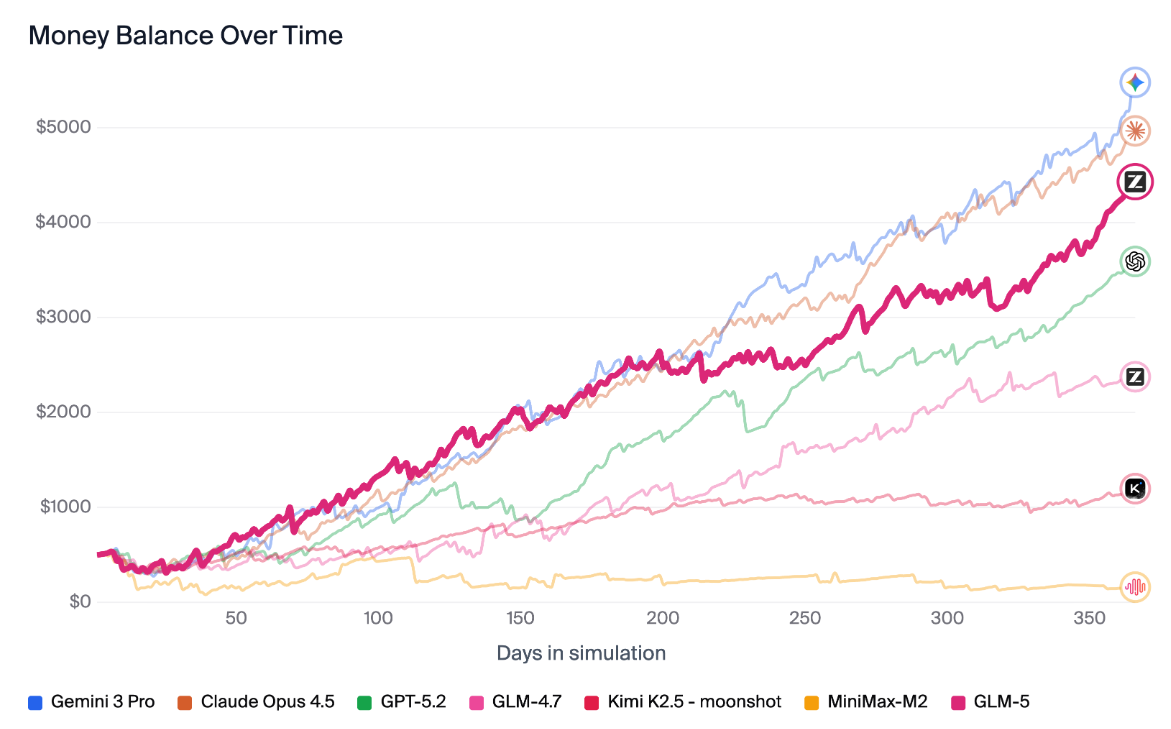1171x729 pixels.
Task: Click the Money Balance Over Time title
Action: pyautogui.click(x=186, y=36)
